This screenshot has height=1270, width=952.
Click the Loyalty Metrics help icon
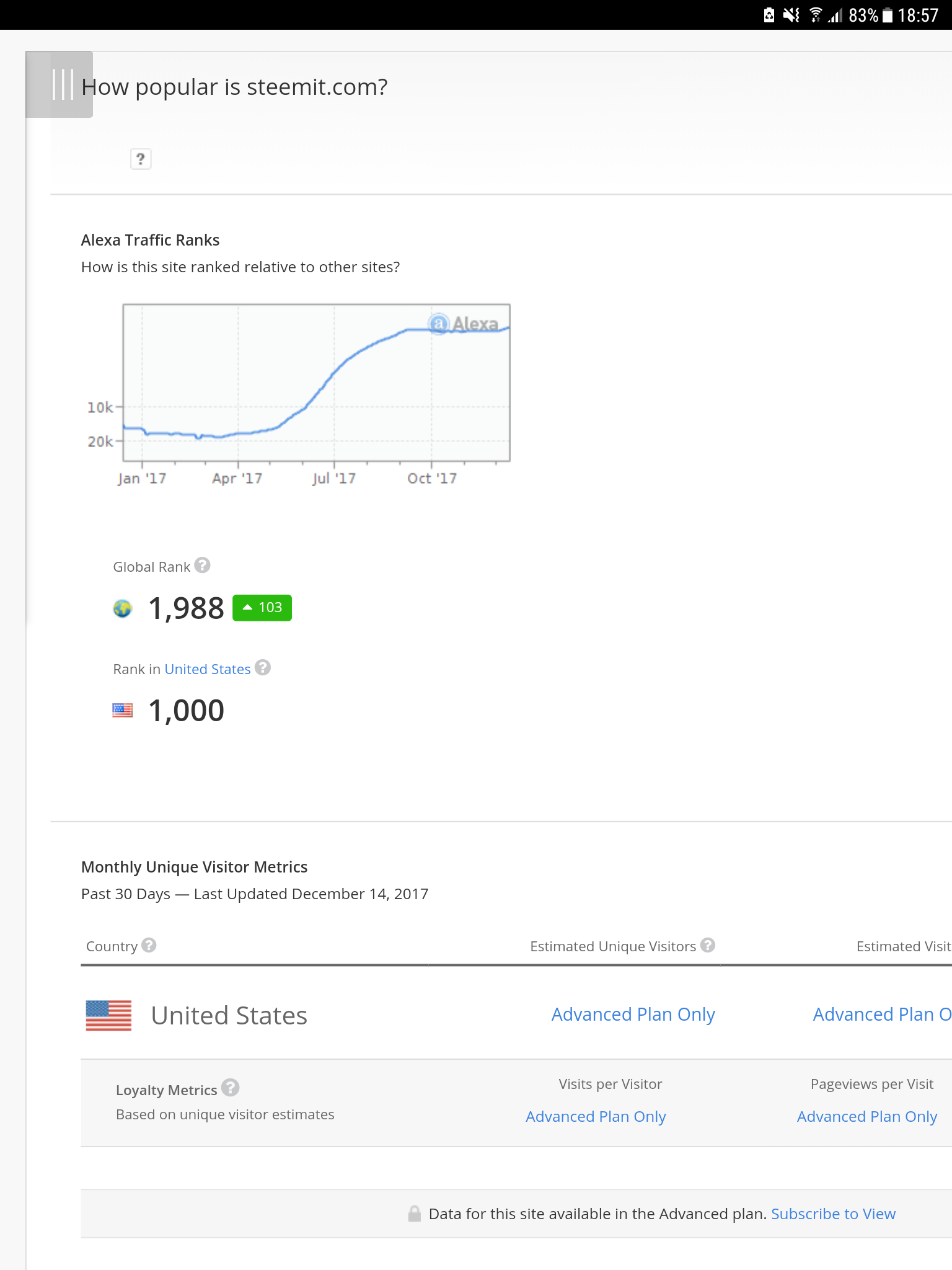[x=230, y=1088]
